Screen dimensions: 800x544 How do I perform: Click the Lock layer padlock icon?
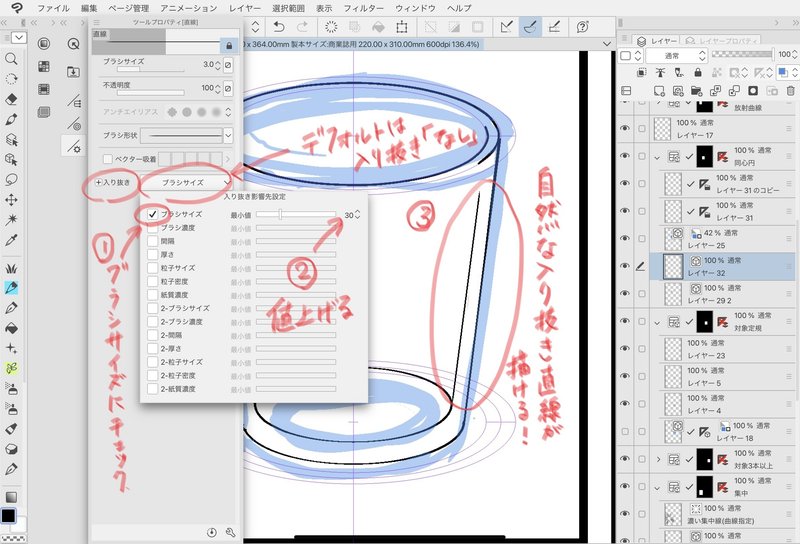tap(698, 72)
